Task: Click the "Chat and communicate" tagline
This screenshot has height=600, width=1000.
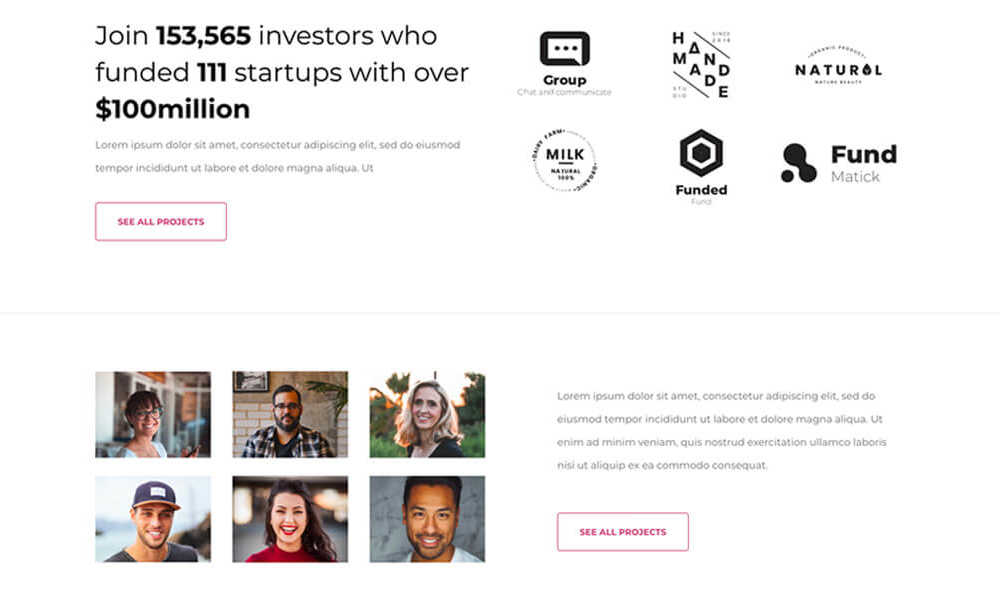Action: (x=564, y=93)
